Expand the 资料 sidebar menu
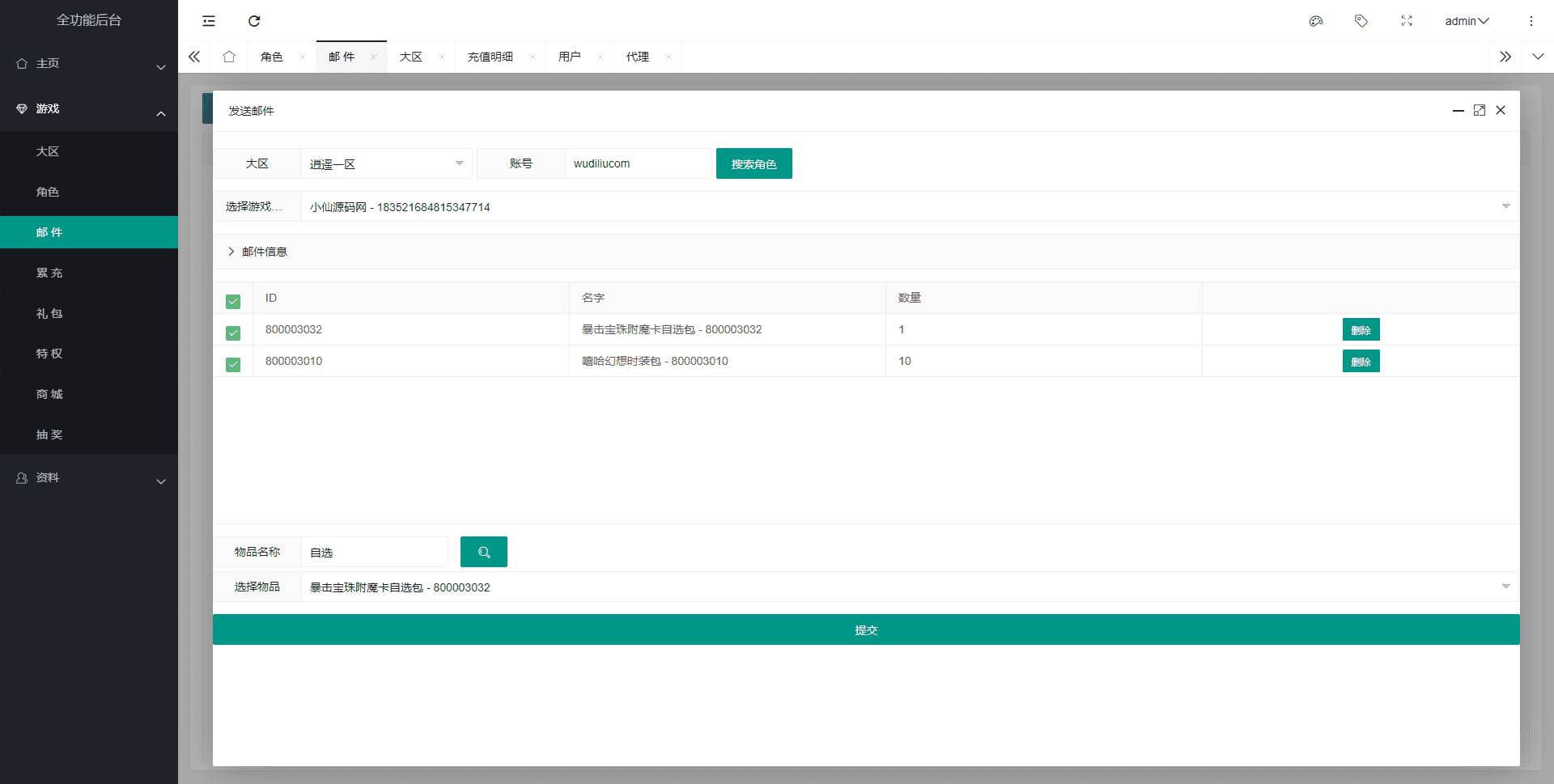The height and width of the screenshot is (784, 1554). [x=89, y=478]
